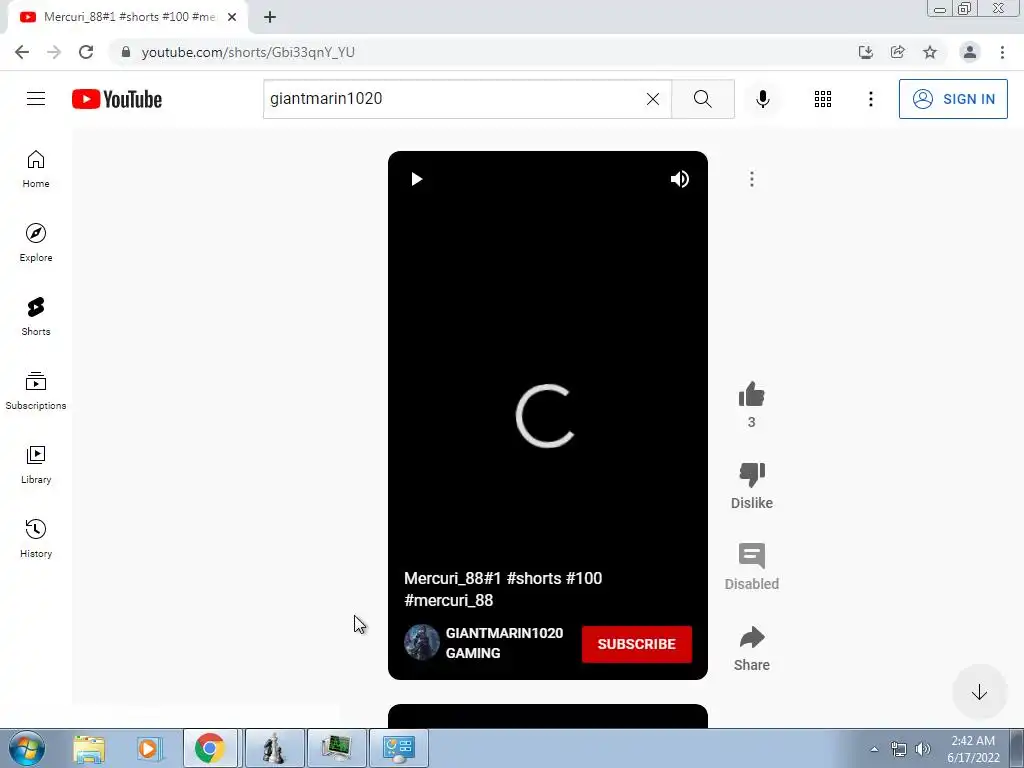Click the Show desktop strip by the clock
The width and height of the screenshot is (1024, 768).
tap(1017, 748)
